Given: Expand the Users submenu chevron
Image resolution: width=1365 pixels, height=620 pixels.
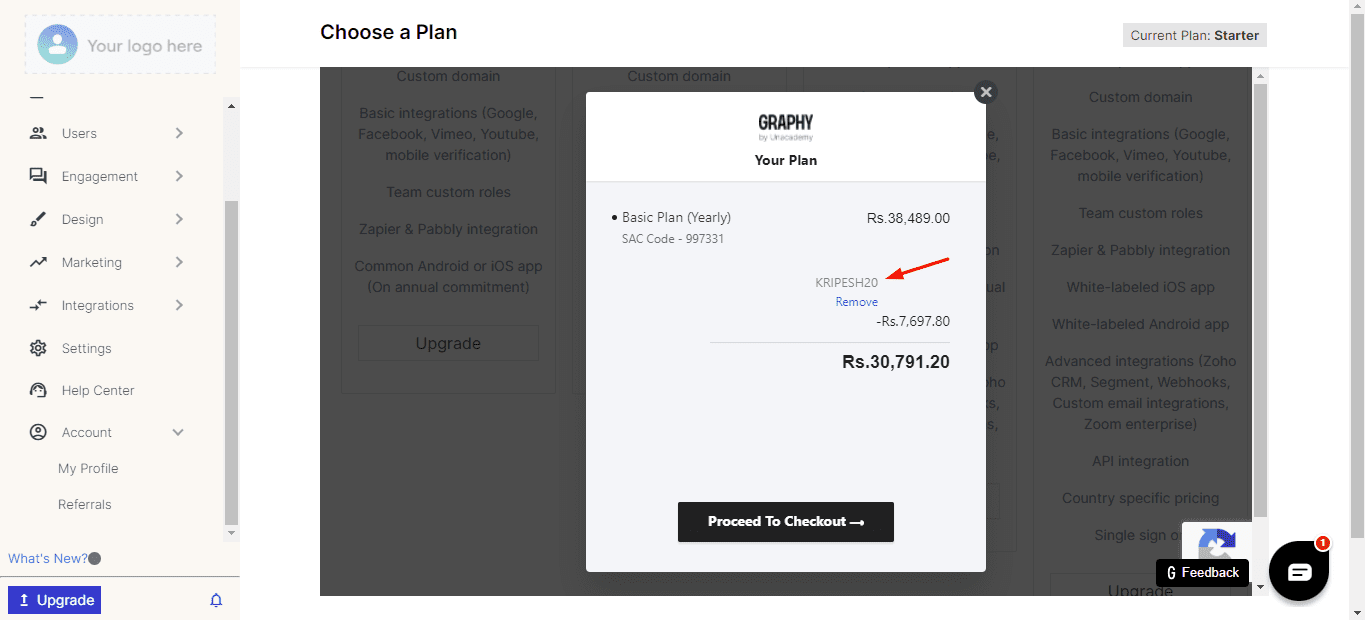Looking at the screenshot, I should tap(179, 133).
